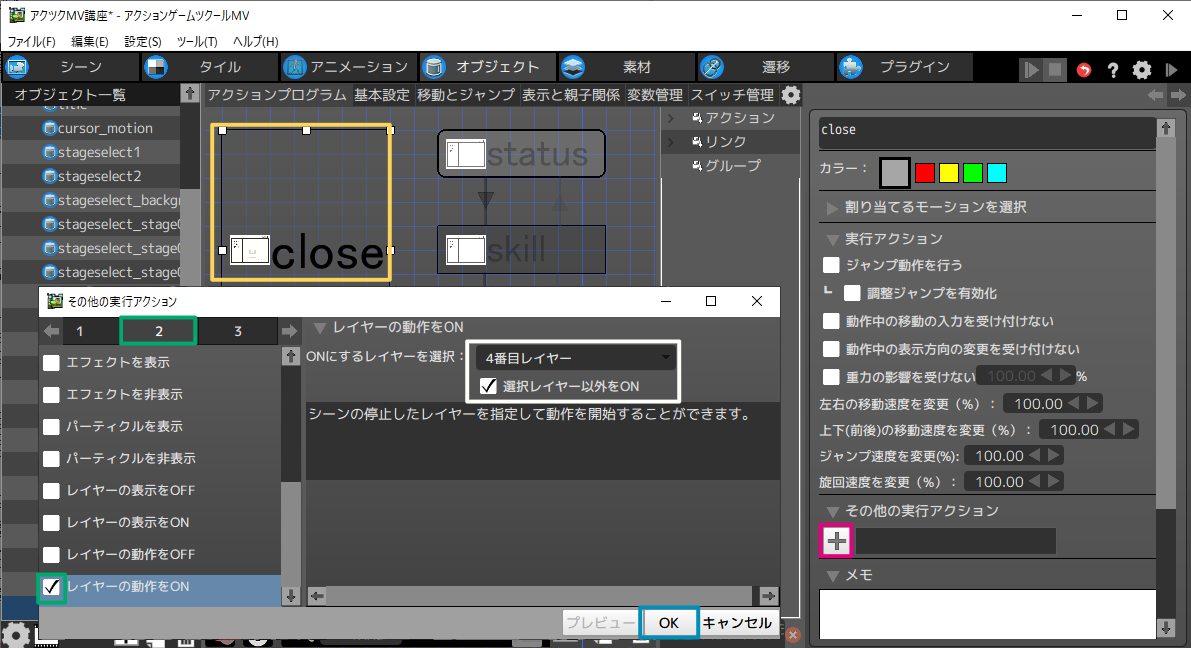Screen dimensions: 1191x648
Task: Switch to page 3 tab in dialog
Action: (x=237, y=331)
